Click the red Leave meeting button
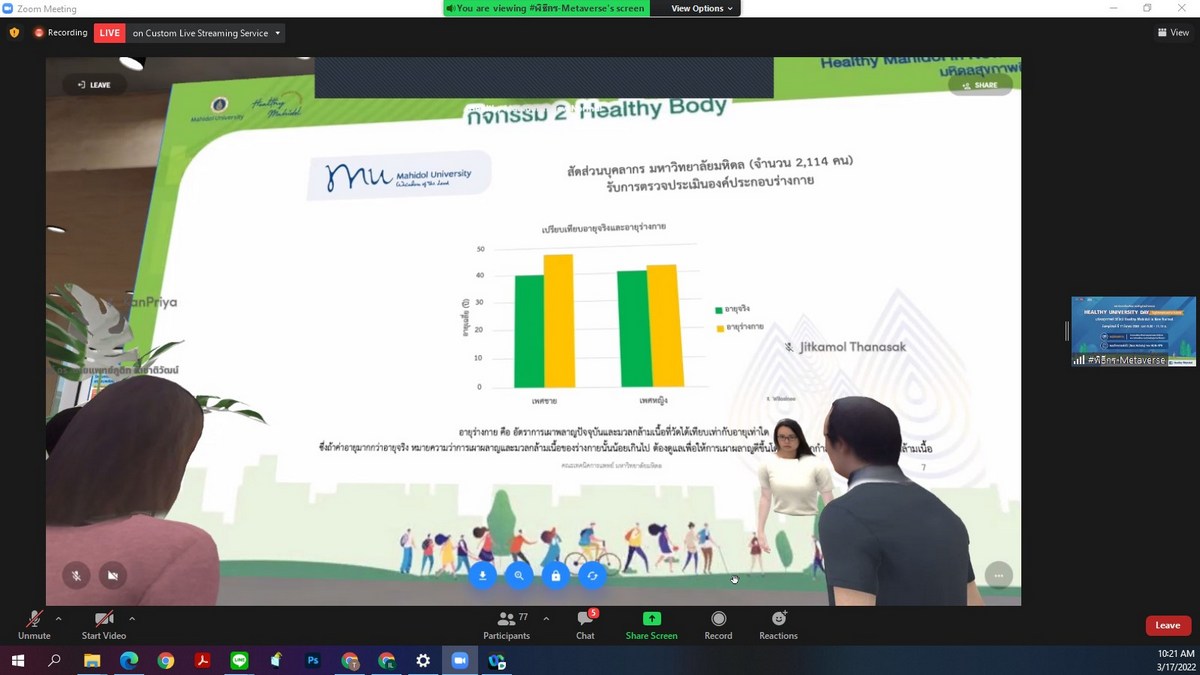This screenshot has width=1200, height=675. [1167, 625]
